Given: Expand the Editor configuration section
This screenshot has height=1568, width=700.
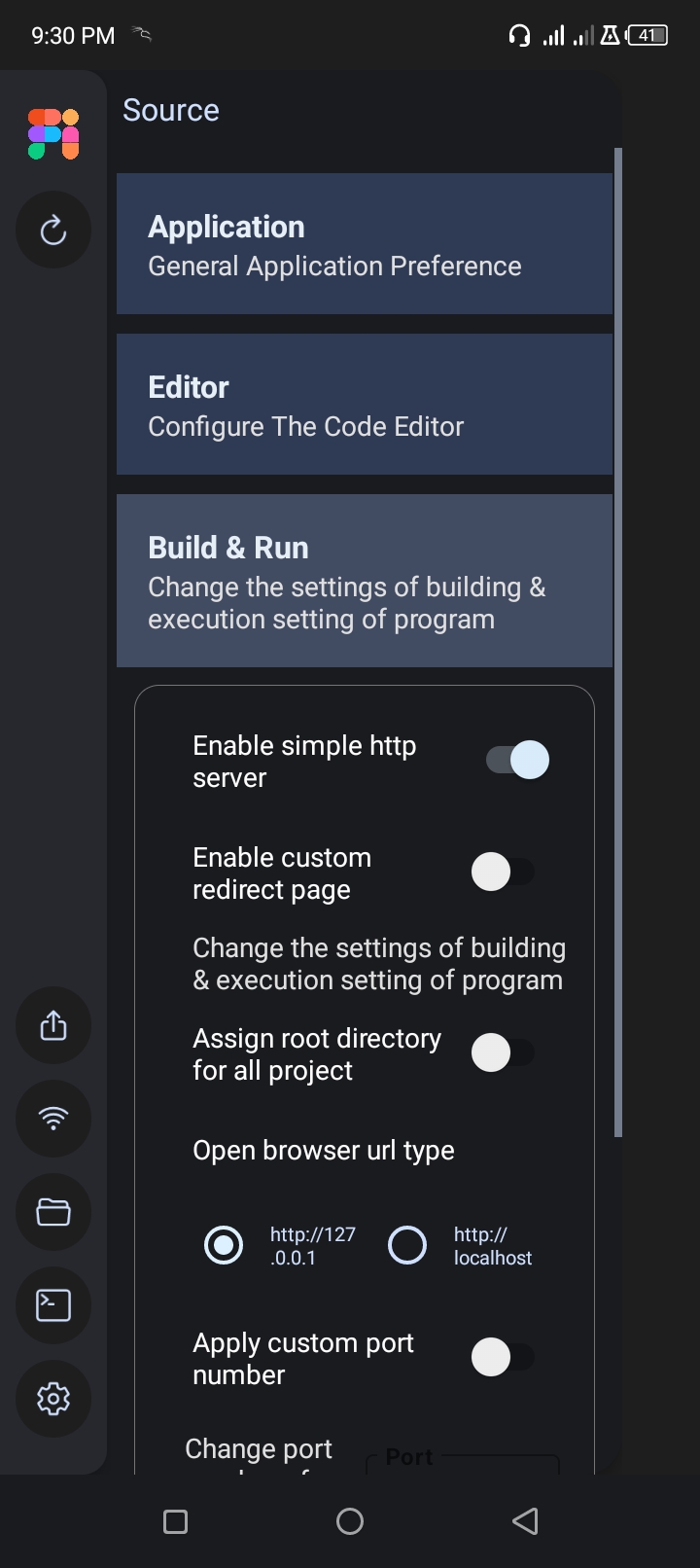Looking at the screenshot, I should pos(364,404).
